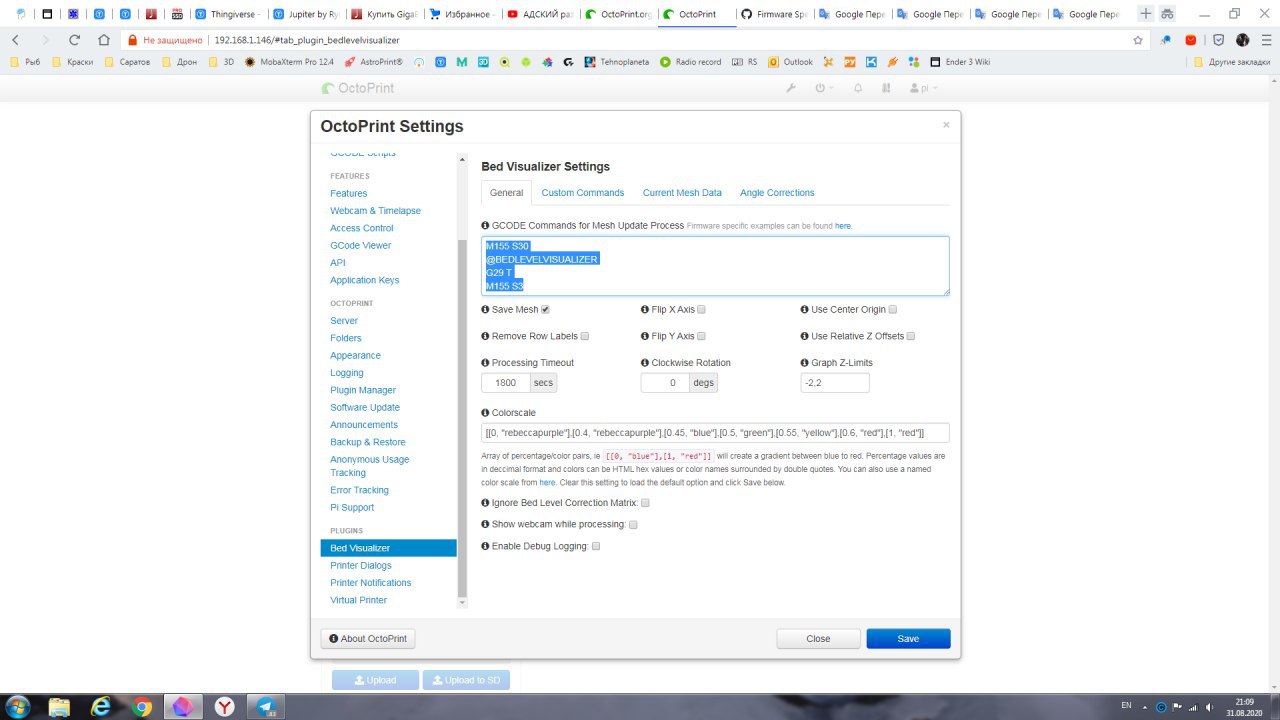Open the OctoPrint notifications bell icon

(x=857, y=88)
